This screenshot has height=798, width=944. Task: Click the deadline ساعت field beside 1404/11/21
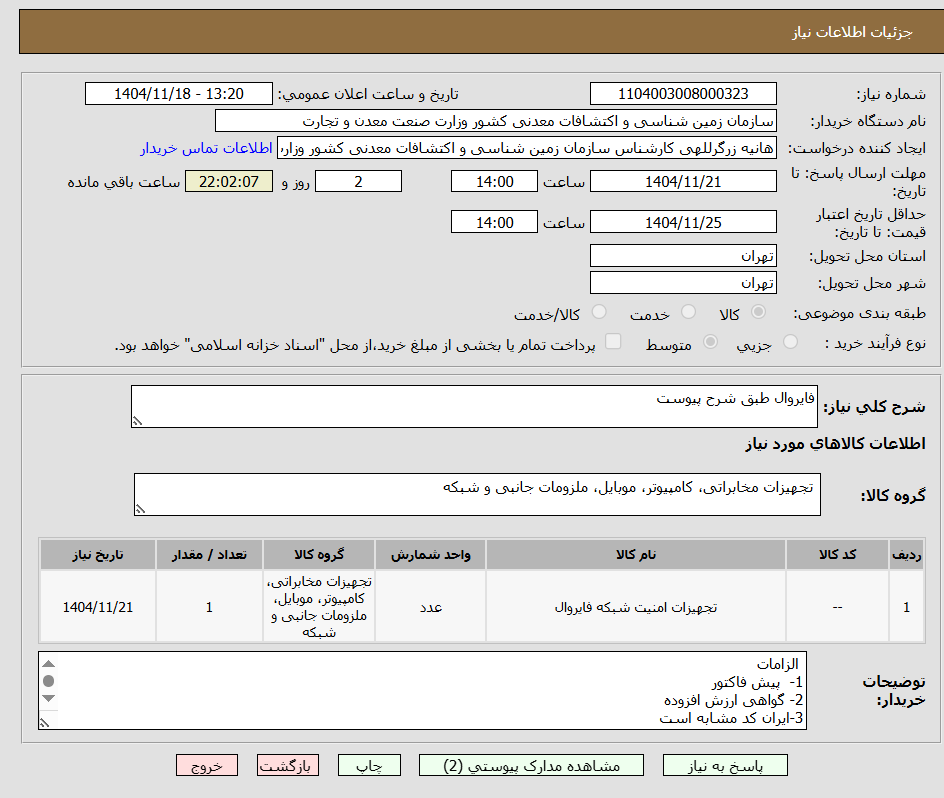[494, 181]
